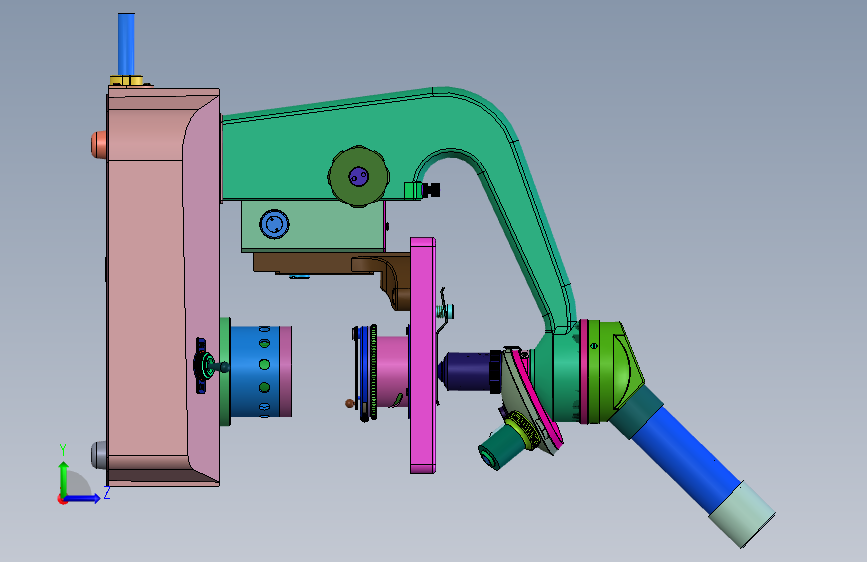Click the dark green round knob on arm
The width and height of the screenshot is (867, 562).
point(358,176)
